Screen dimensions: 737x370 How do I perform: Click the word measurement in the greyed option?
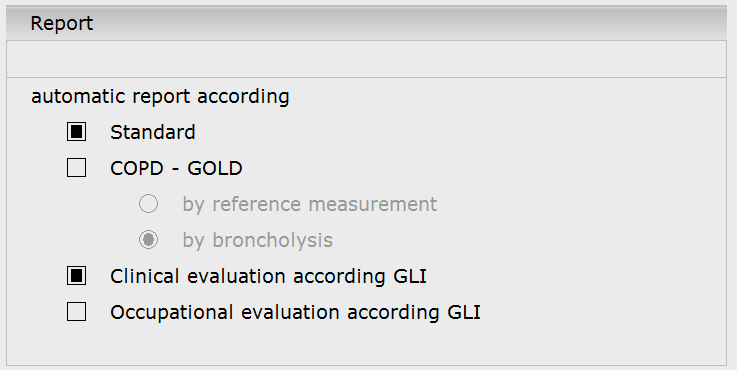(x=372, y=204)
